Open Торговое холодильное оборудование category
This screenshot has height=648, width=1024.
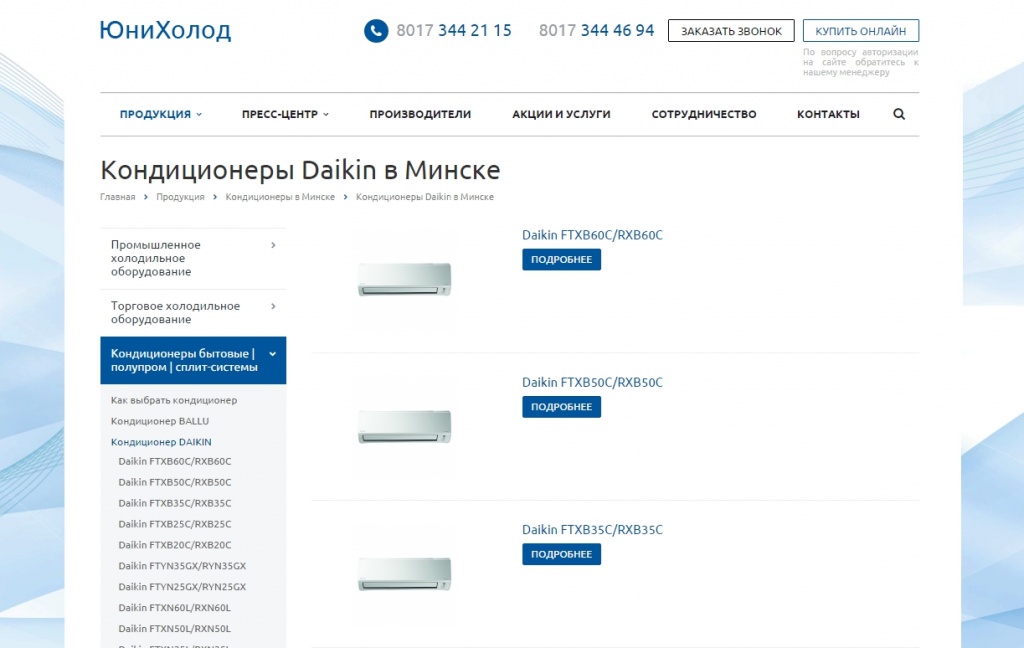tap(193, 313)
